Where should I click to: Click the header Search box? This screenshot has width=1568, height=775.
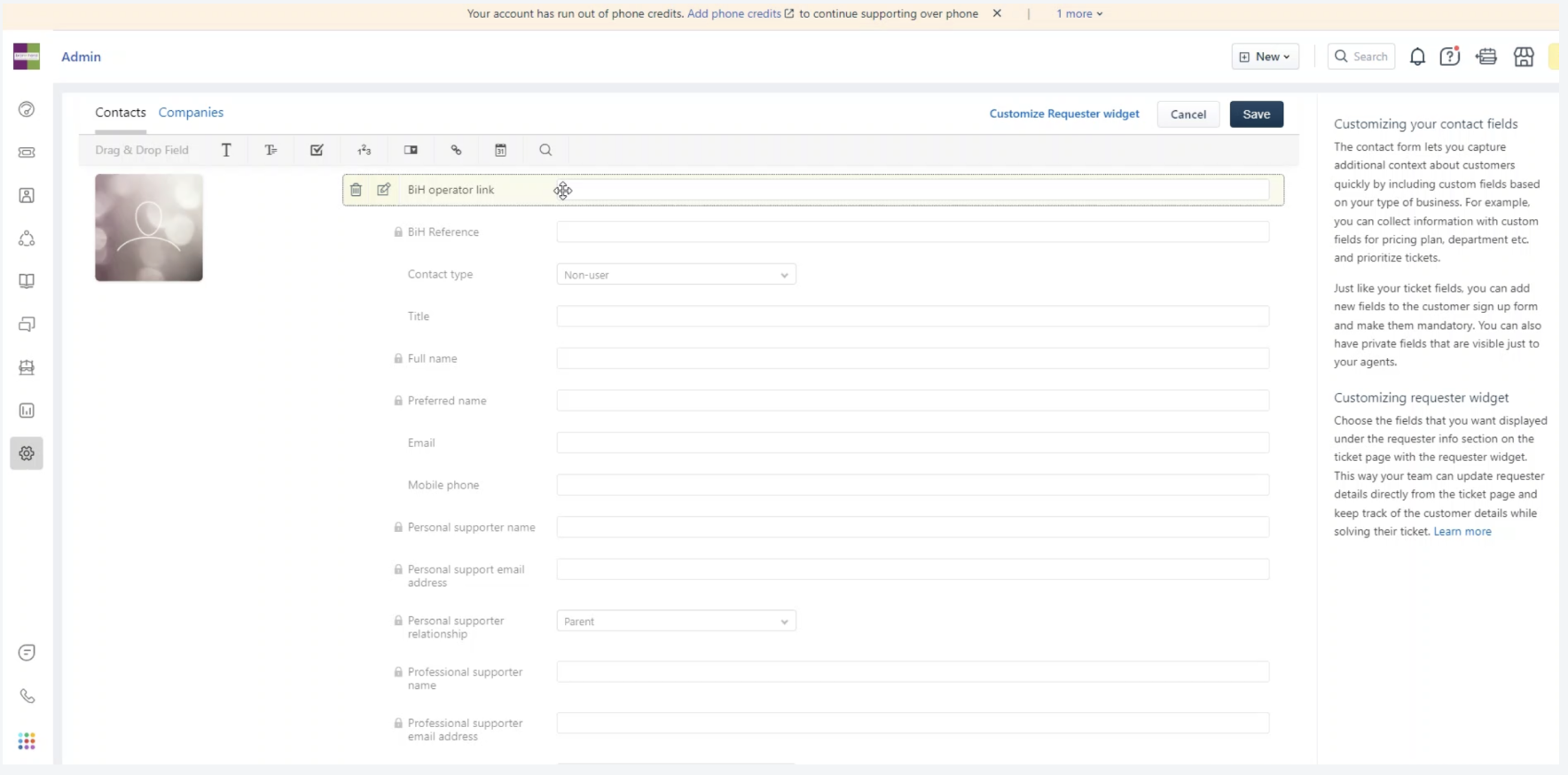[x=1360, y=57]
